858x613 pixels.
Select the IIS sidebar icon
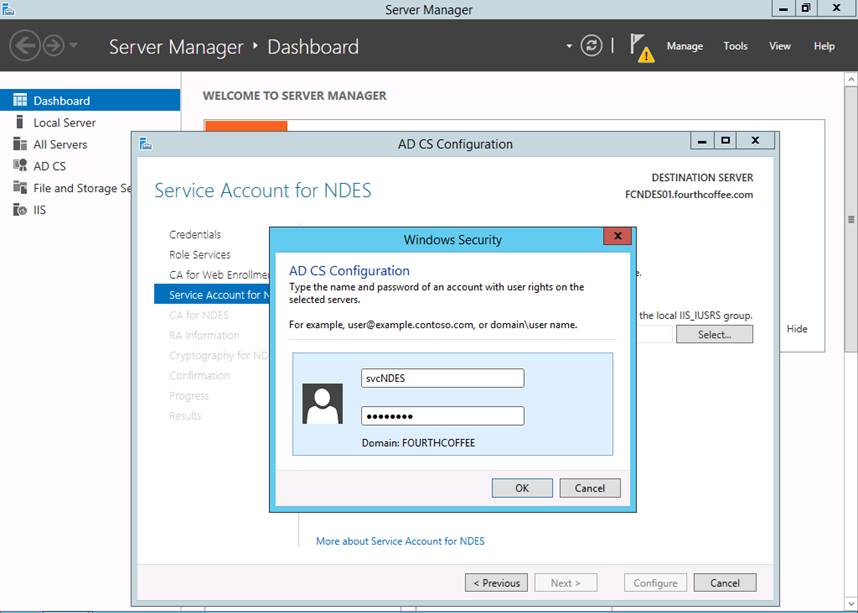[x=20, y=210]
